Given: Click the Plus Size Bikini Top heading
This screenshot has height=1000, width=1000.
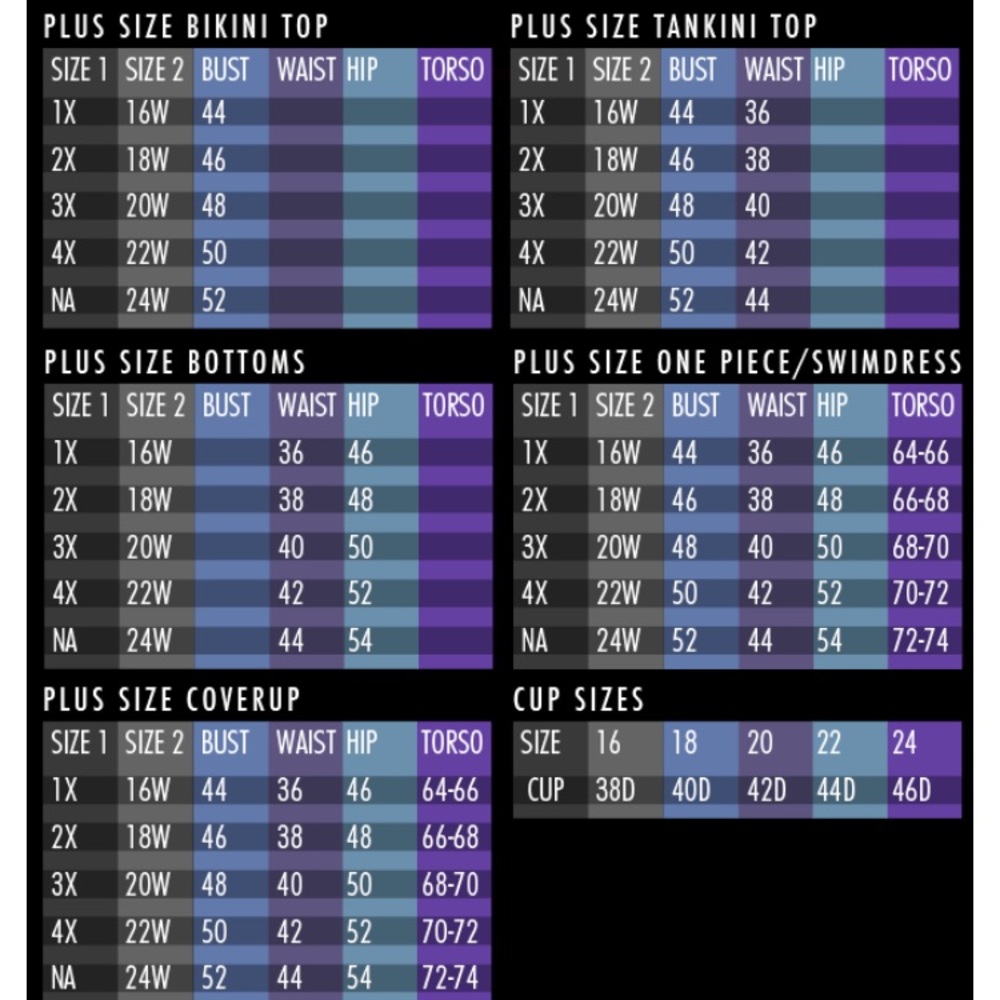Looking at the screenshot, I should (186, 26).
